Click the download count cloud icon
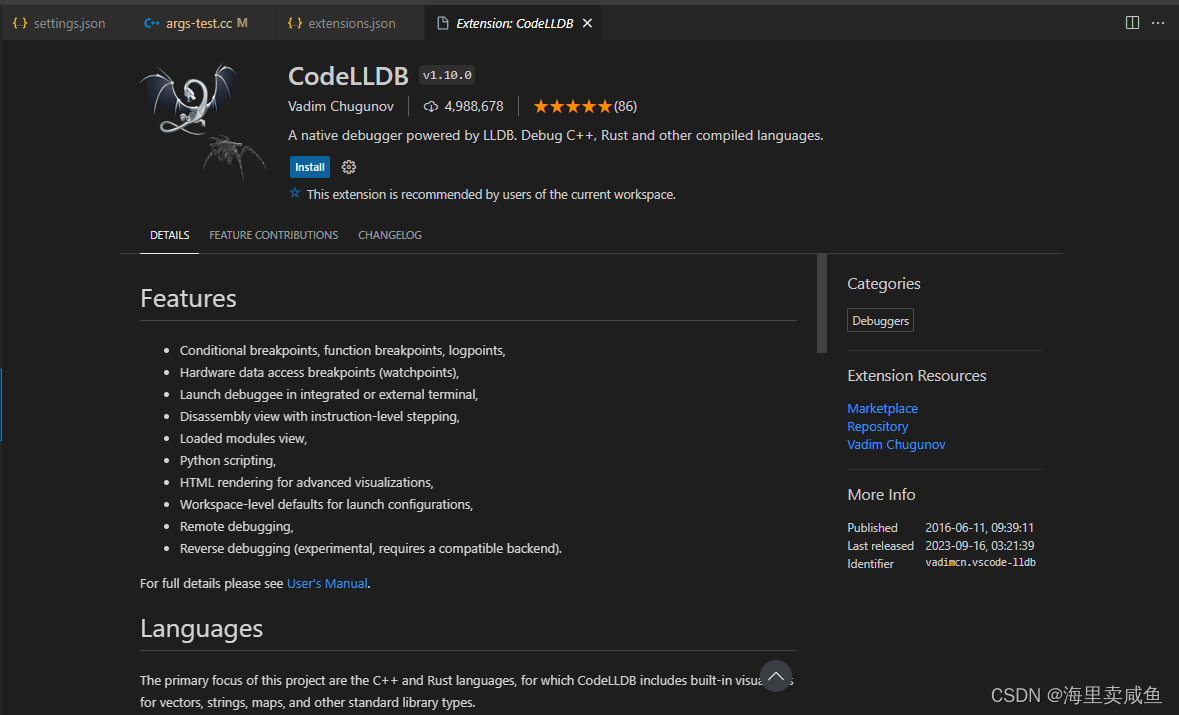Image resolution: width=1179 pixels, height=715 pixels. click(431, 106)
